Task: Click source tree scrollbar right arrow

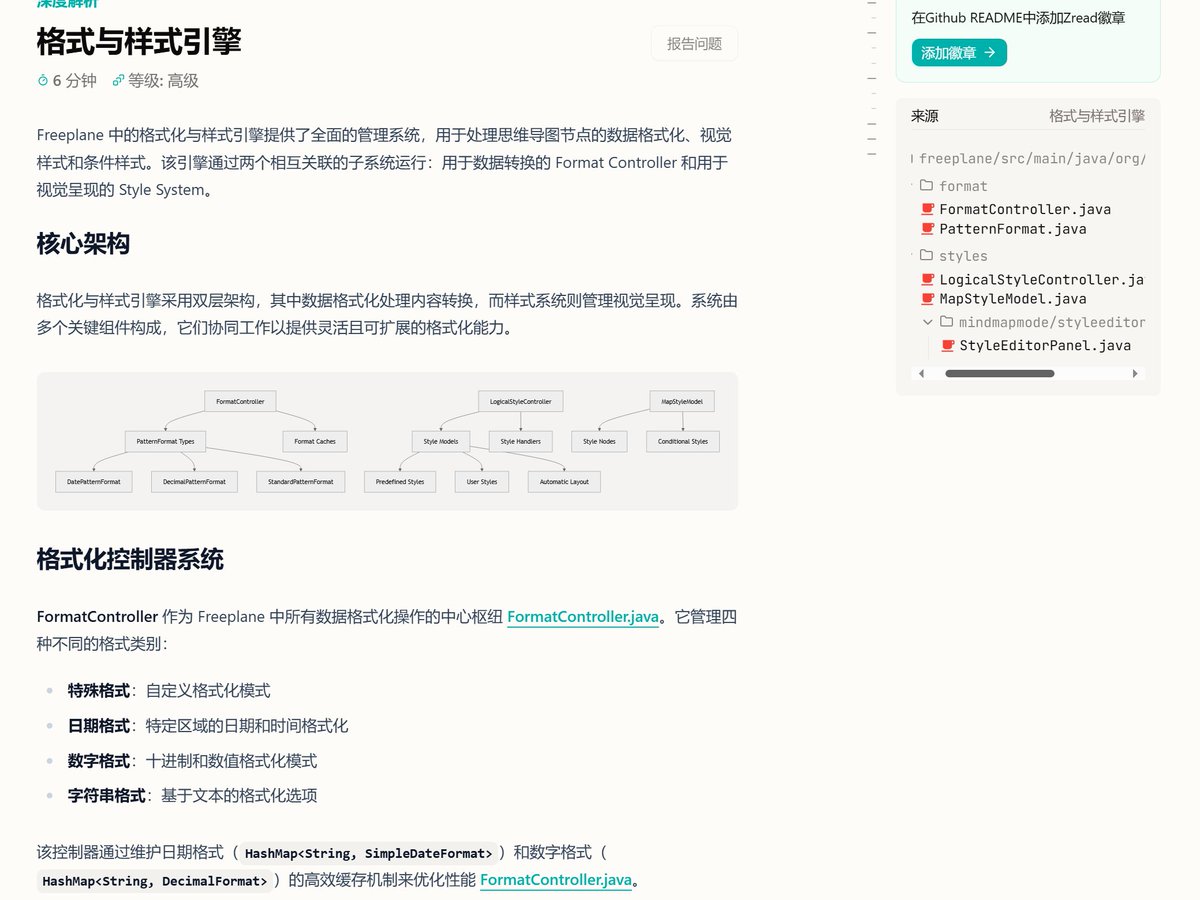Action: pos(1135,373)
